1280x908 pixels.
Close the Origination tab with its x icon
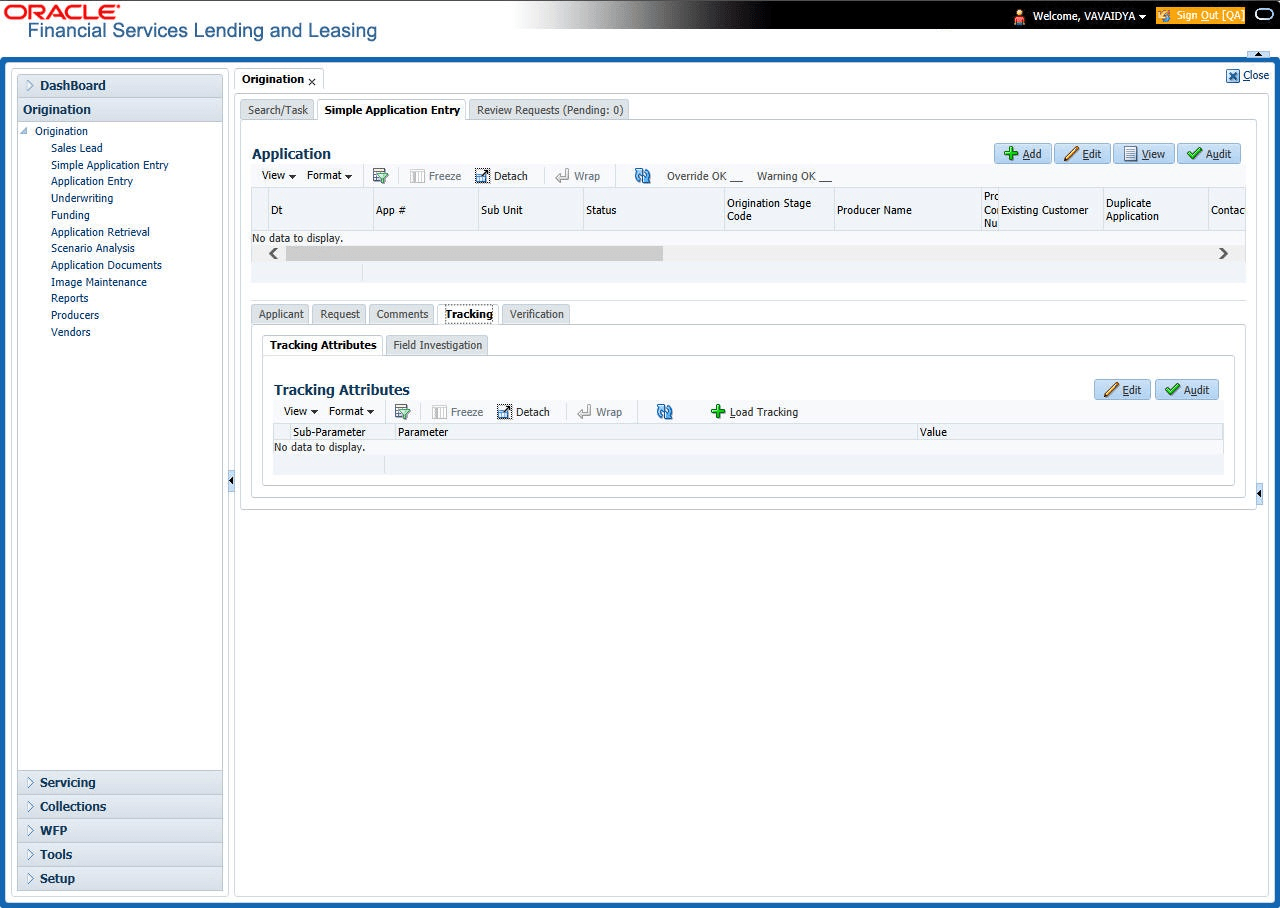(x=312, y=81)
